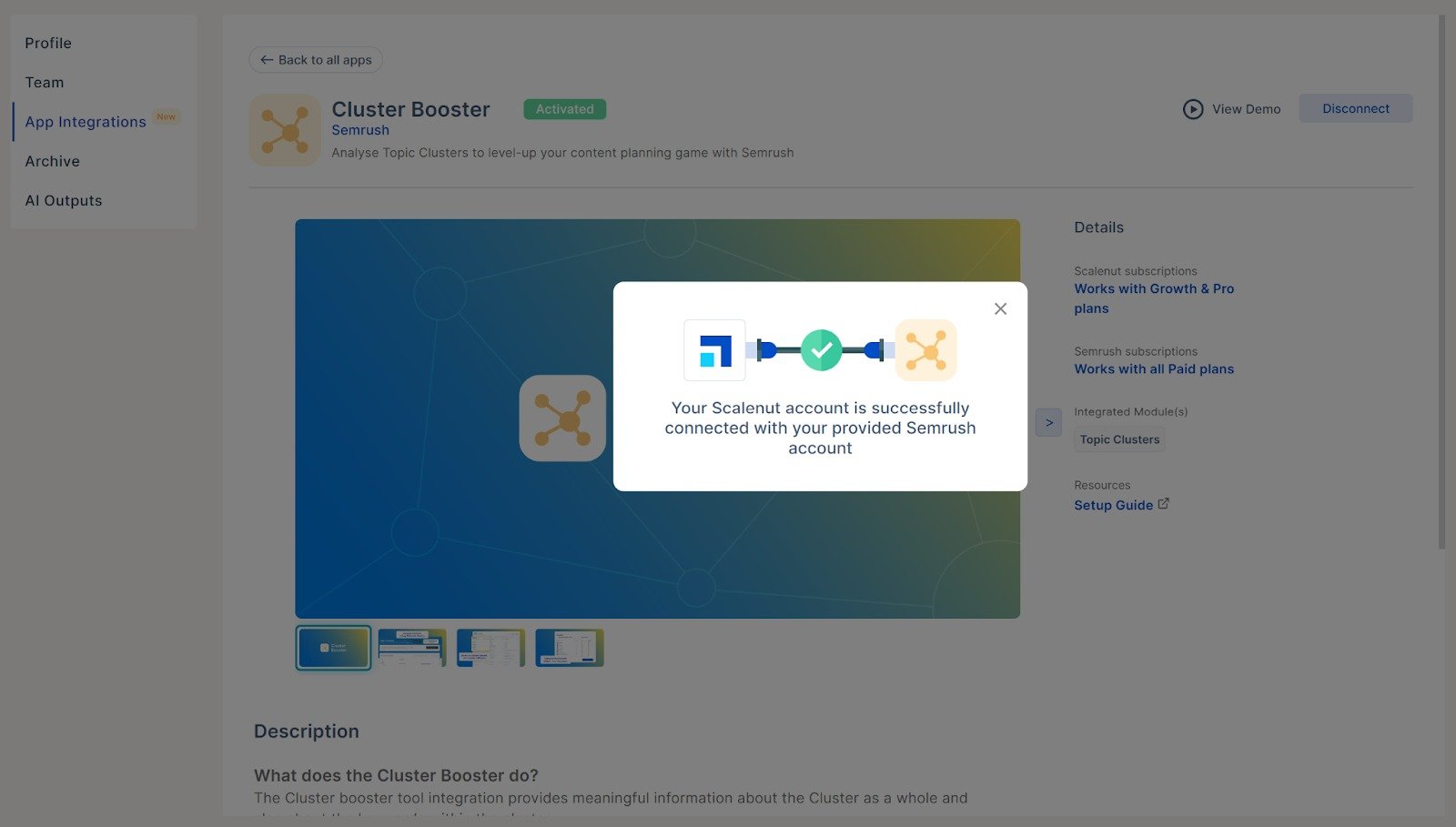This screenshot has width=1456, height=827.
Task: Click the View Demo play icon
Action: (x=1192, y=109)
